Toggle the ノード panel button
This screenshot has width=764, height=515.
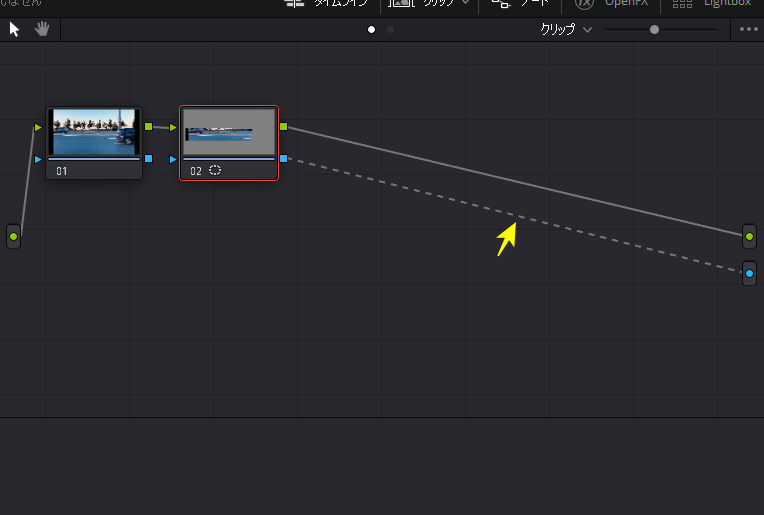(520, 3)
